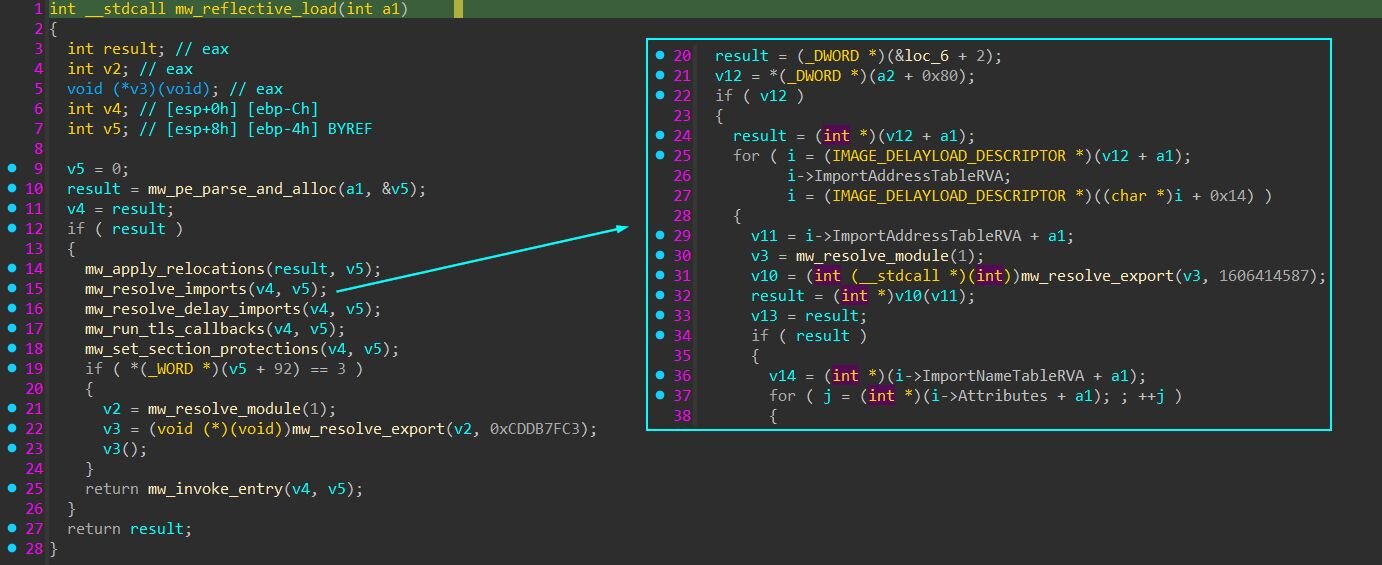This screenshot has height=565, width=1382.
Task: Click gutter dot beside 'v11 = i->ImportAddressTableRVA' line
Action: 660,236
